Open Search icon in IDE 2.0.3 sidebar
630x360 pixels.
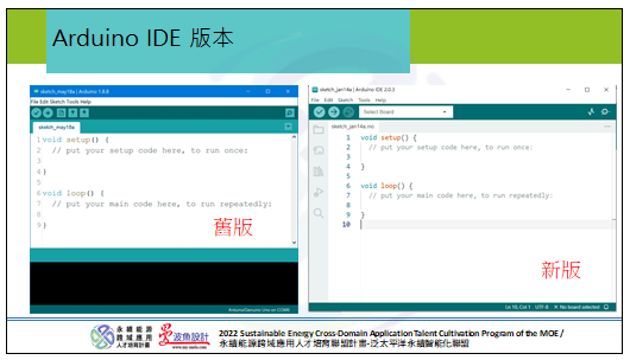click(319, 213)
